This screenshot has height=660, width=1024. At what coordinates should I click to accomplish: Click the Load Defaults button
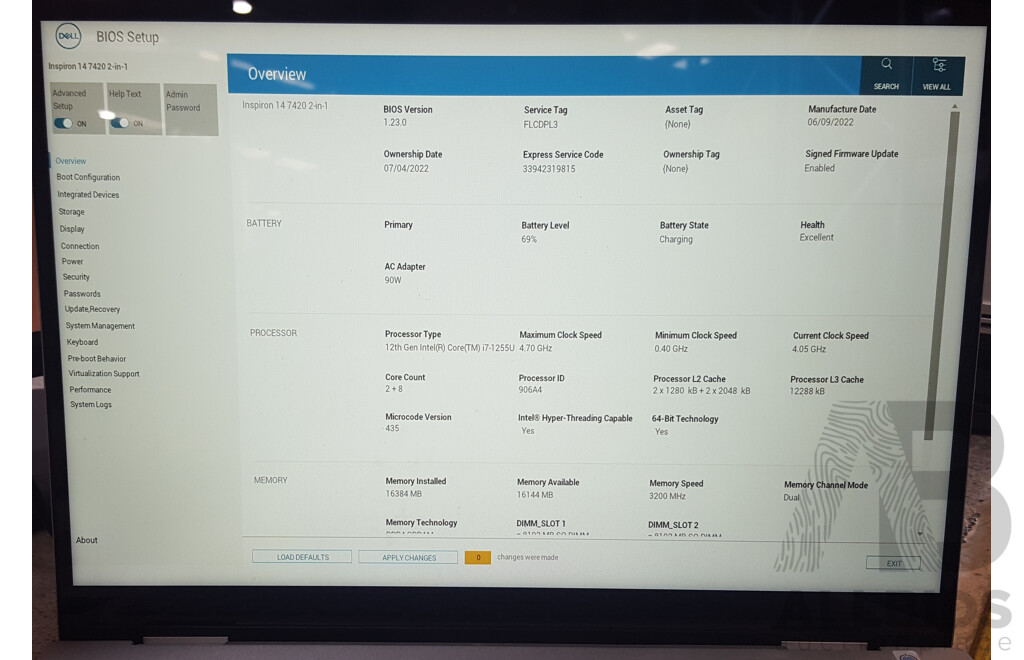(302, 557)
